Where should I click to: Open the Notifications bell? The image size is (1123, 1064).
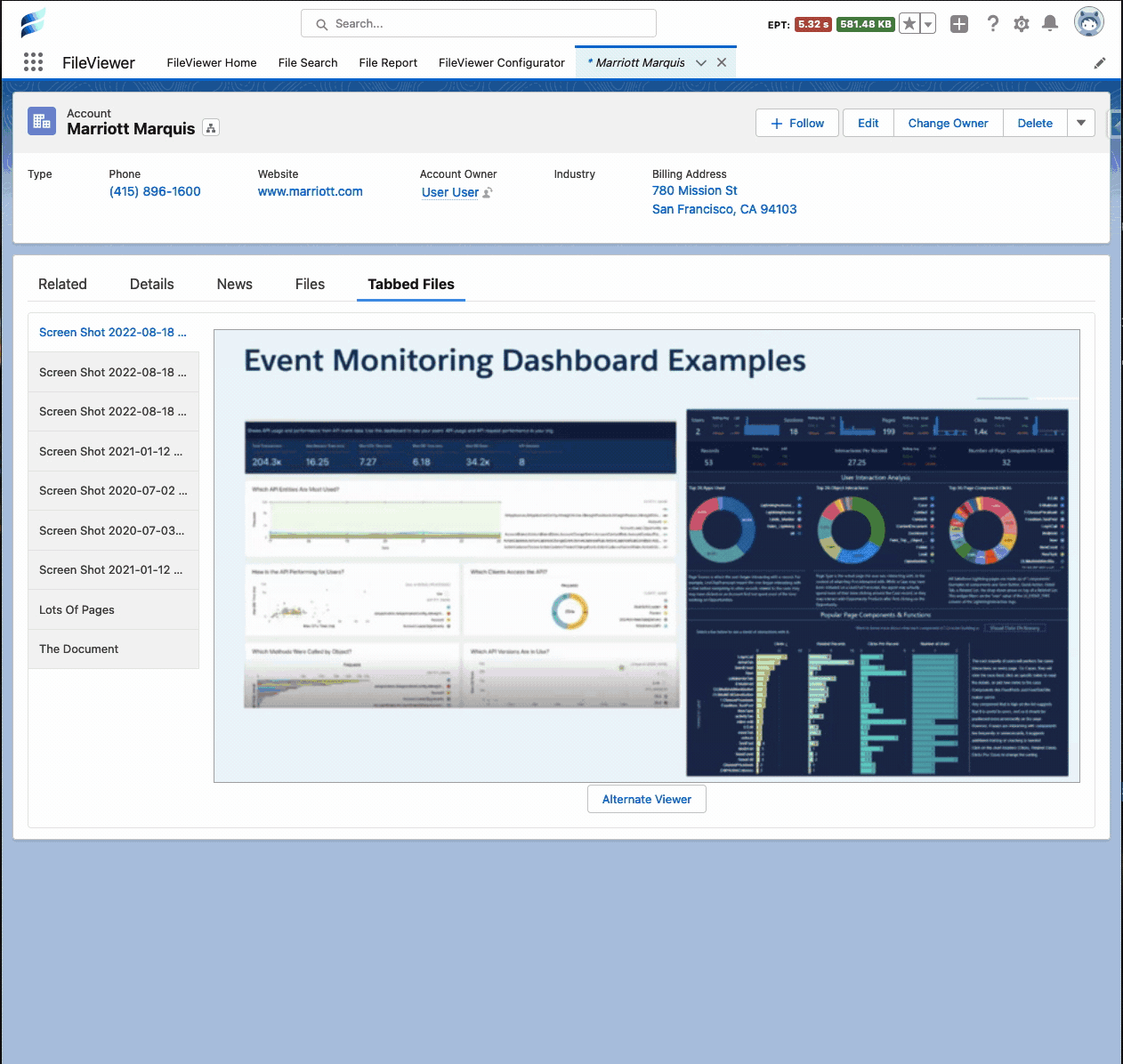point(1050,24)
